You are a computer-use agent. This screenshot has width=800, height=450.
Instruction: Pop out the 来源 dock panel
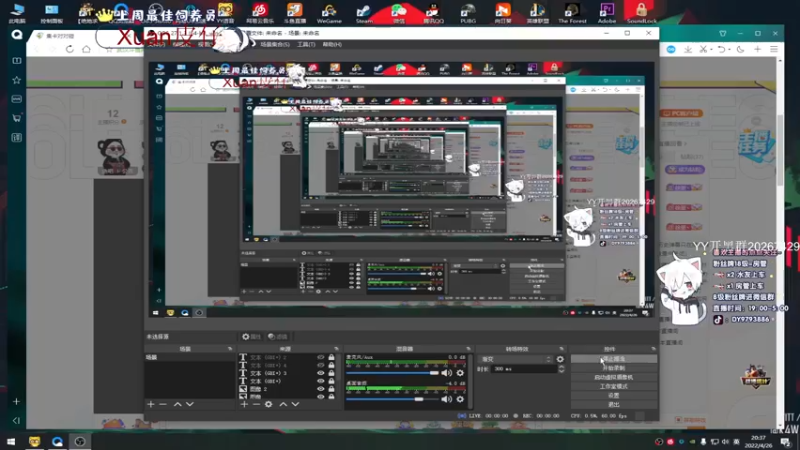(x=336, y=349)
